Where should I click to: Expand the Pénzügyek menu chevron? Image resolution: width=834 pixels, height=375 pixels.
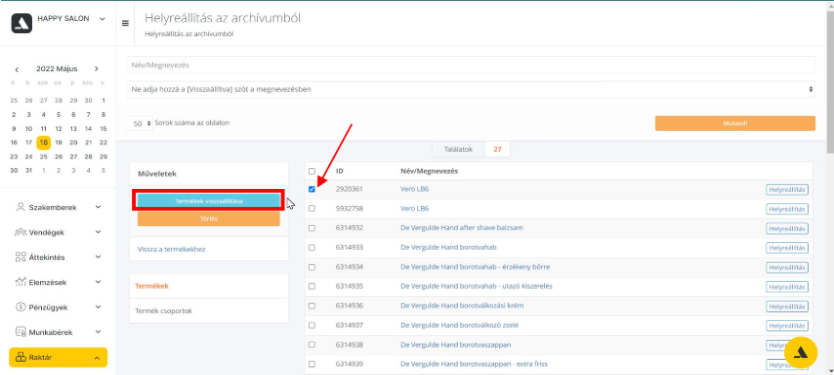(98, 307)
